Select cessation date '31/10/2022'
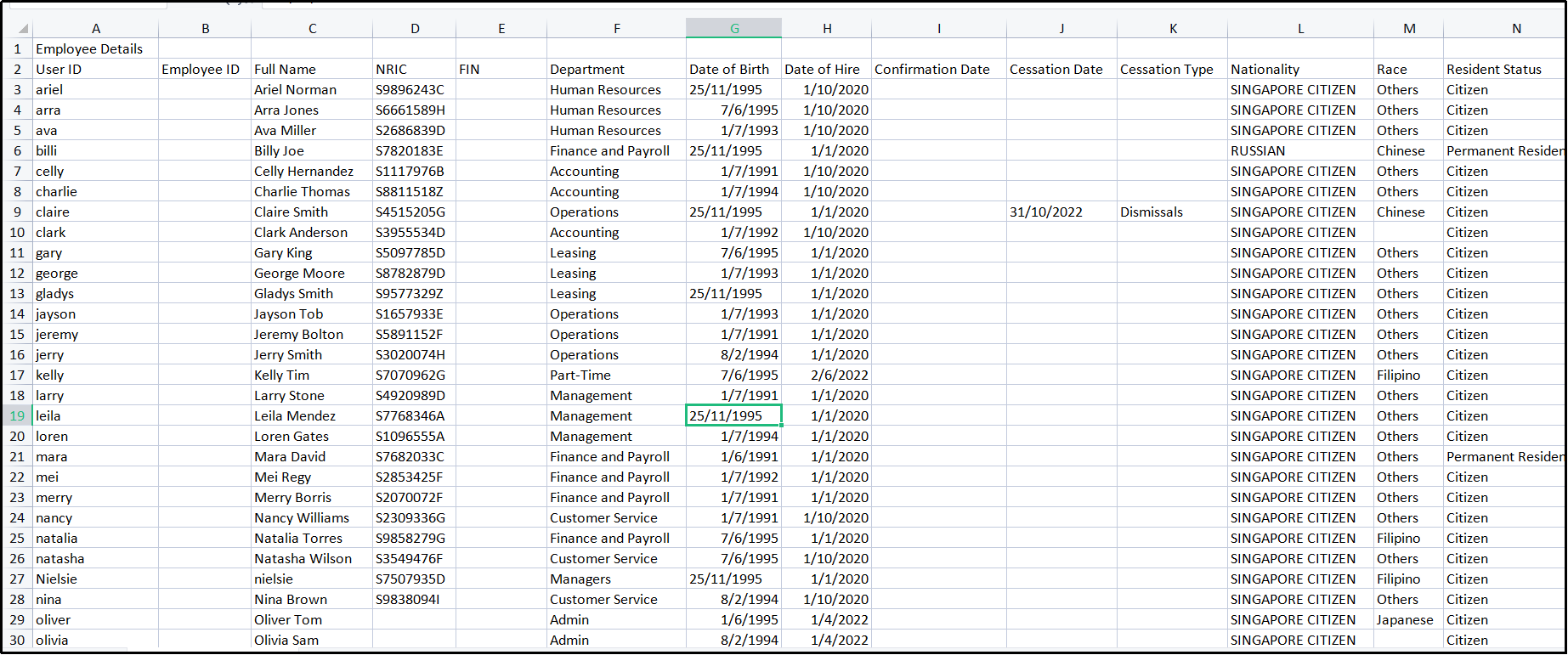Viewport: 1568px width, 655px height. pyautogui.click(x=1062, y=212)
